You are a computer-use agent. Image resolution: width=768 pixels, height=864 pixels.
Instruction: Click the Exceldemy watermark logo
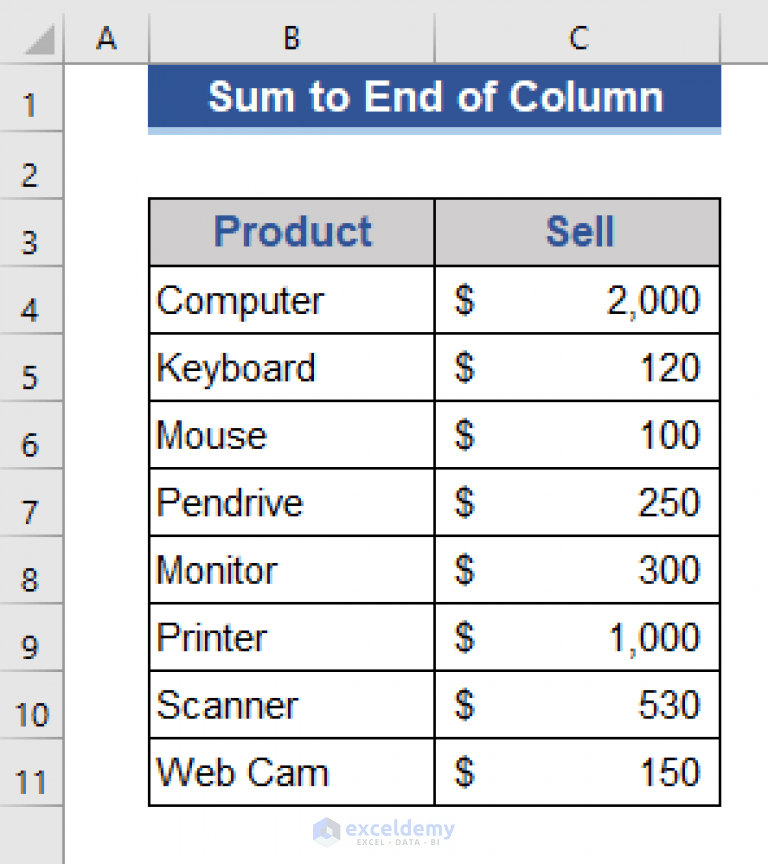pyautogui.click(x=384, y=831)
